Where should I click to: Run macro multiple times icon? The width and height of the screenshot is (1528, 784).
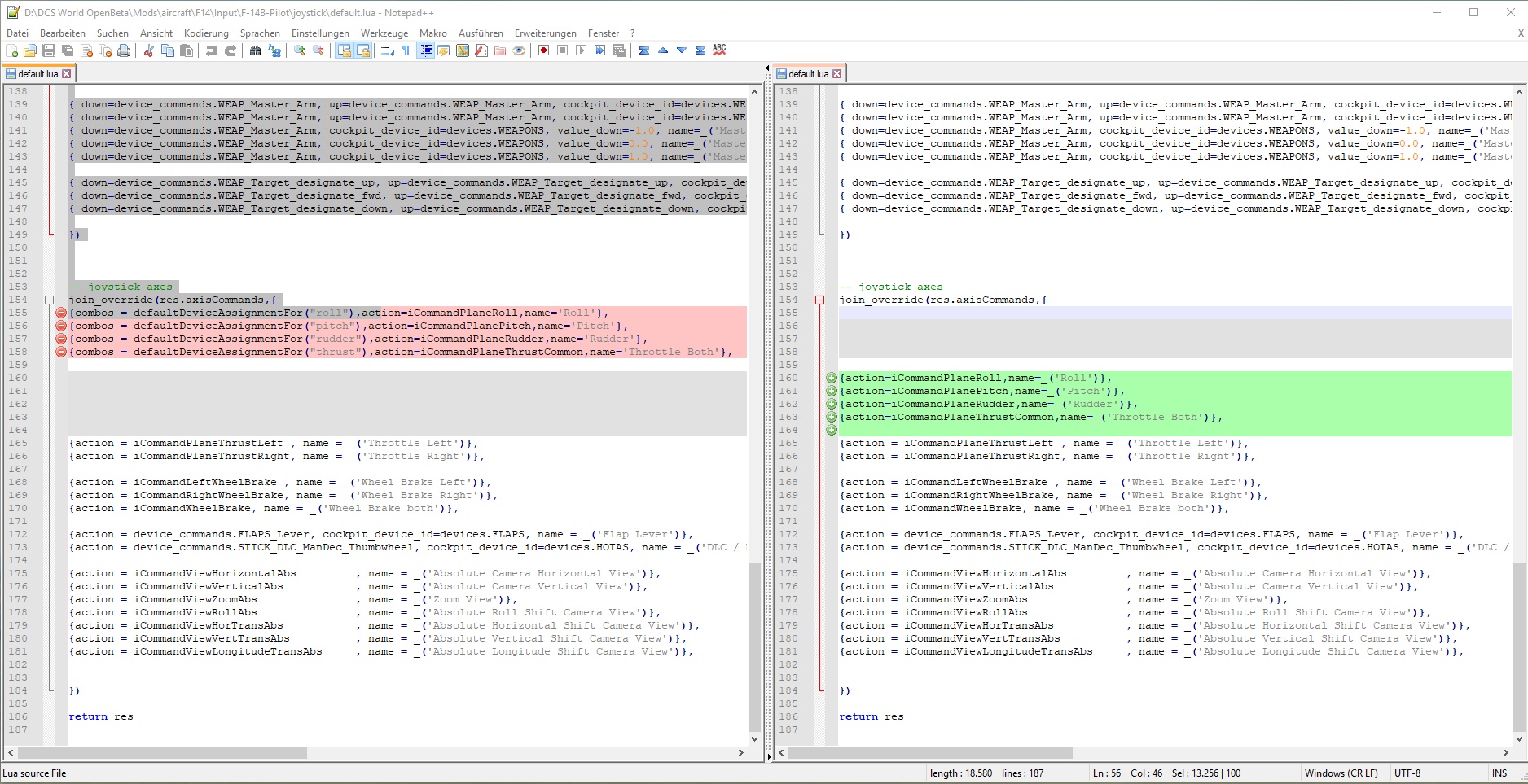(x=599, y=50)
